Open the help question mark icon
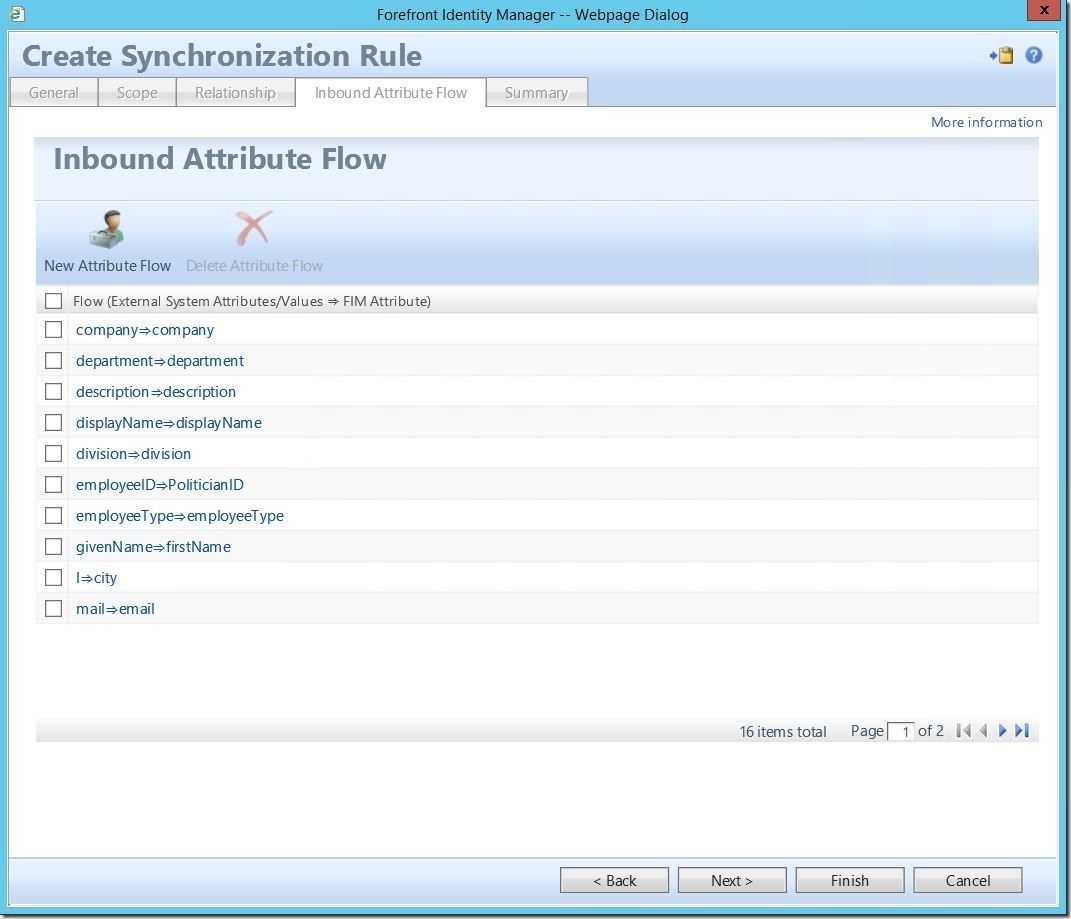Image resolution: width=1071 pixels, height=919 pixels. 1033,55
